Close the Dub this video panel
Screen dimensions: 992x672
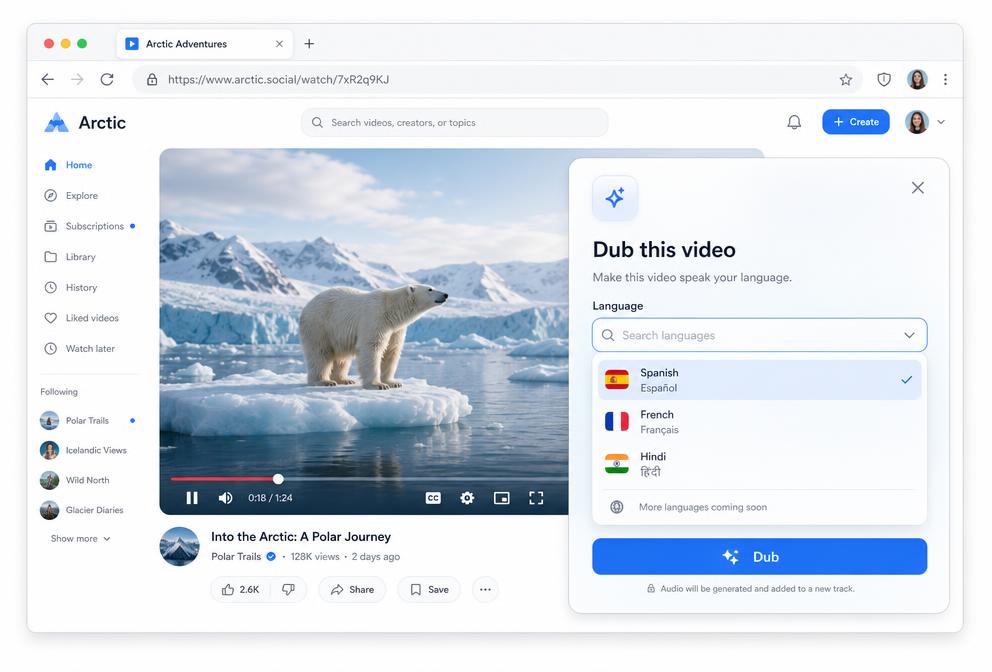click(917, 187)
